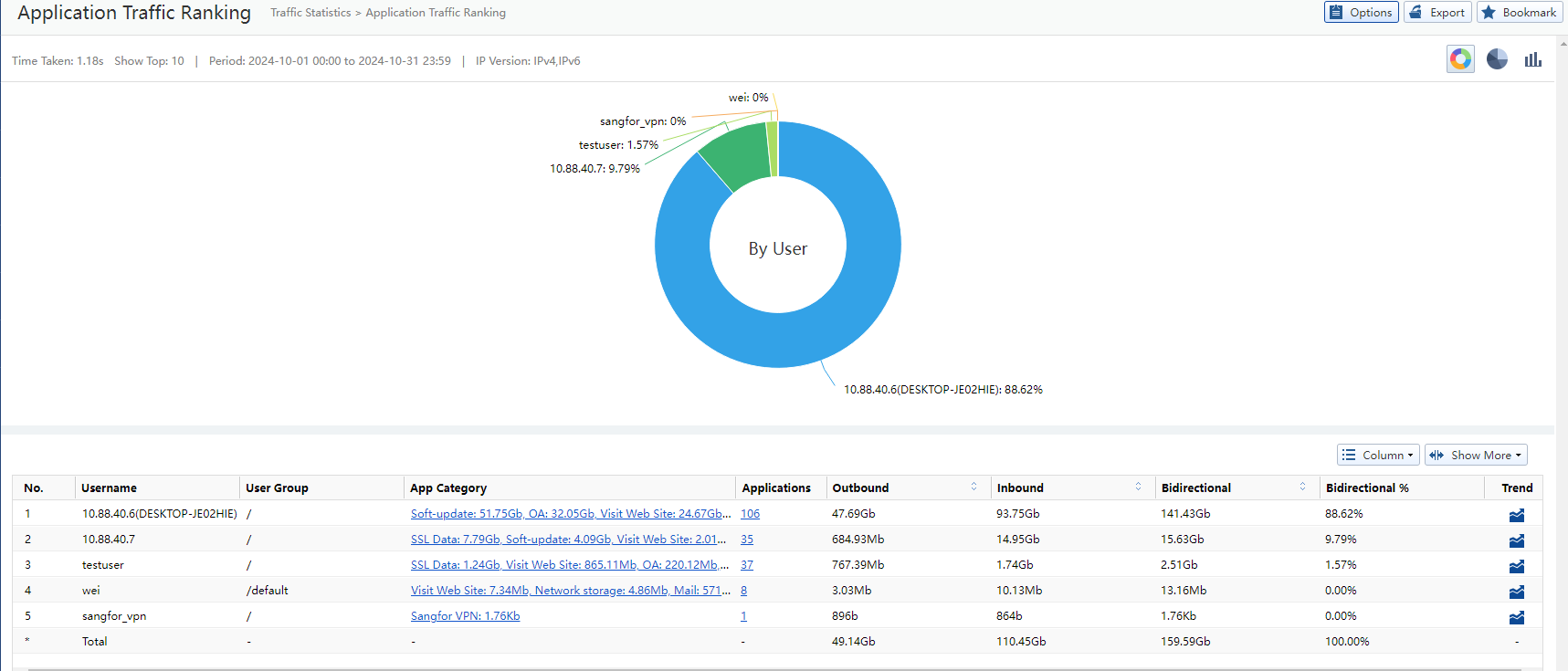Open the Show More dropdown
Viewport: 1568px width, 671px height.
coord(1475,455)
